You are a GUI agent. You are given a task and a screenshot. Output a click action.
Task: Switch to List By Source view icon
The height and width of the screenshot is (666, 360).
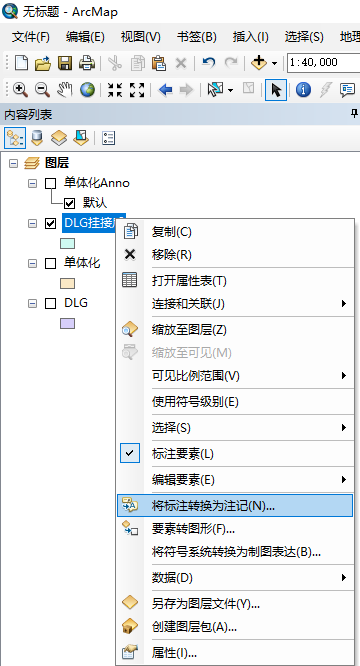pyautogui.click(x=37, y=138)
